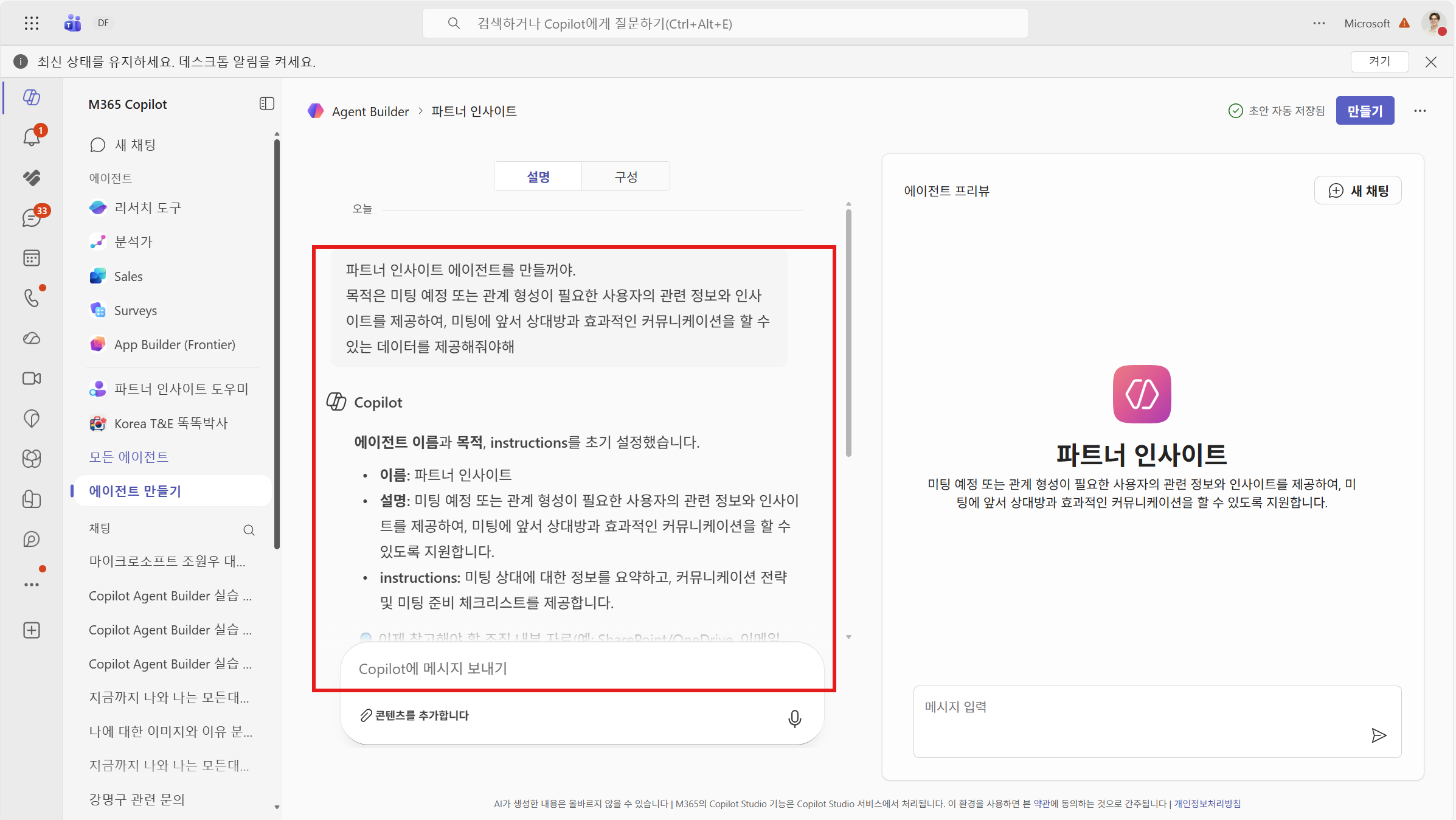Open Korea T&E 똑똑박사 agent
Viewport: 1456px width, 820px height.
[x=171, y=423]
